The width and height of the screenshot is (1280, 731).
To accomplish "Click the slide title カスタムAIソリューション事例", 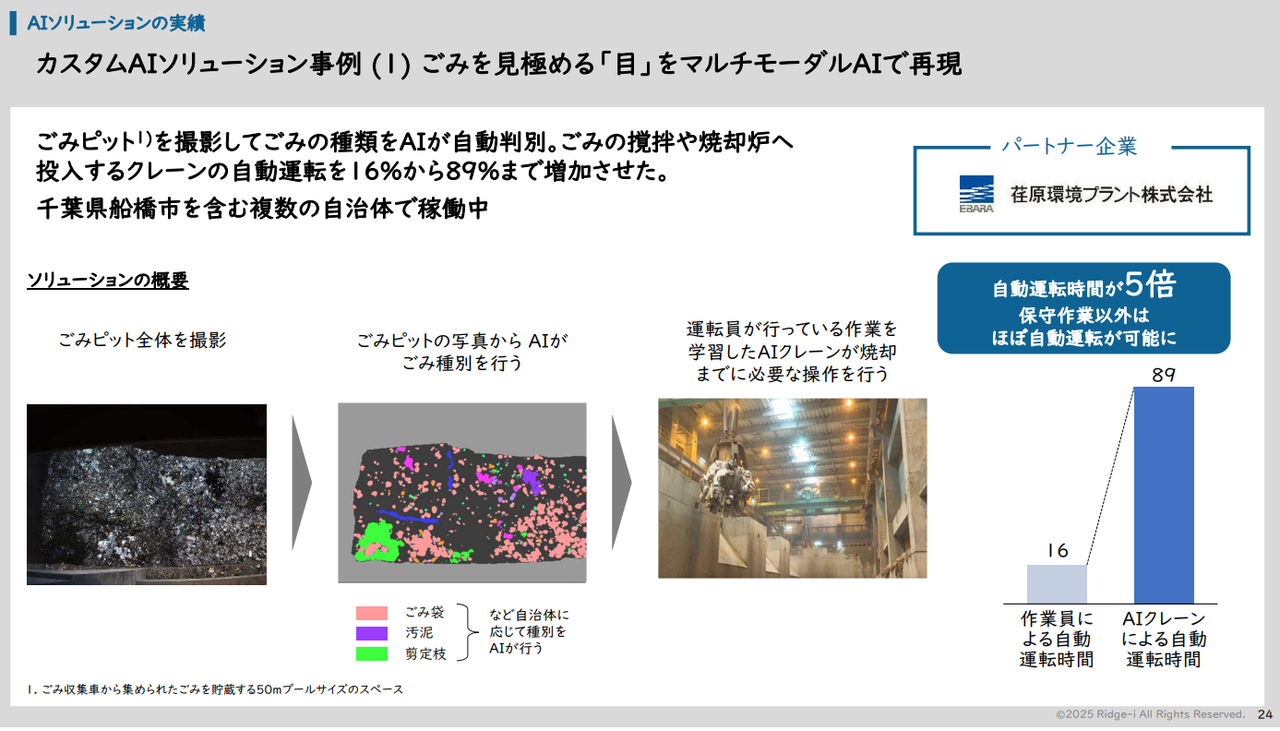I will click(498, 64).
